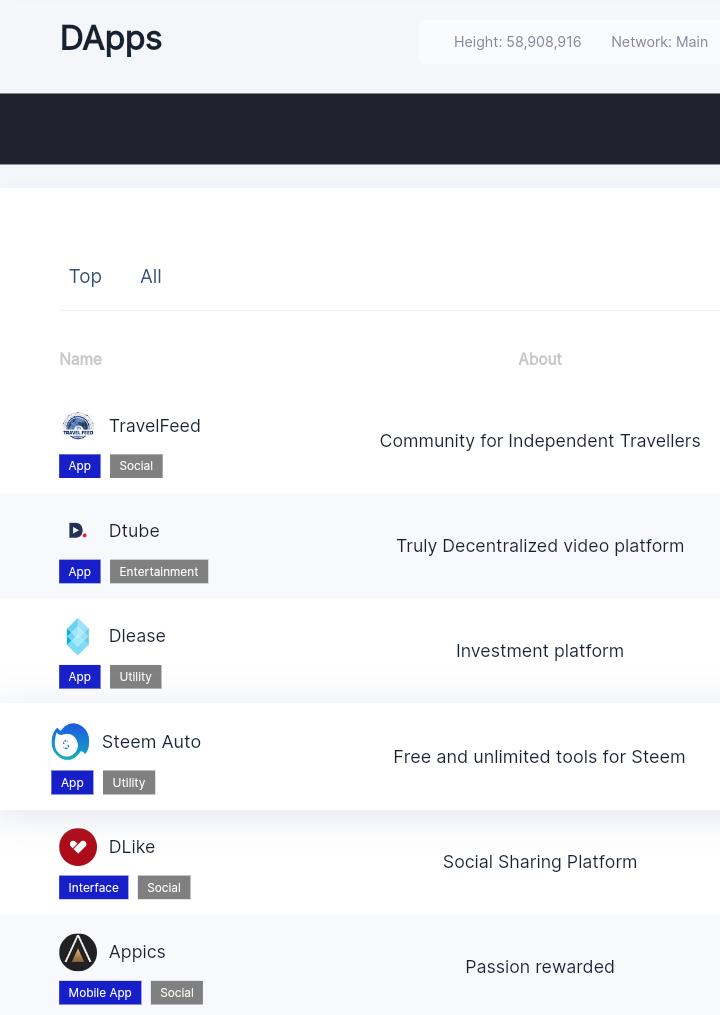The height and width of the screenshot is (1015, 720).
Task: Open the Appics name link
Action: coord(137,952)
